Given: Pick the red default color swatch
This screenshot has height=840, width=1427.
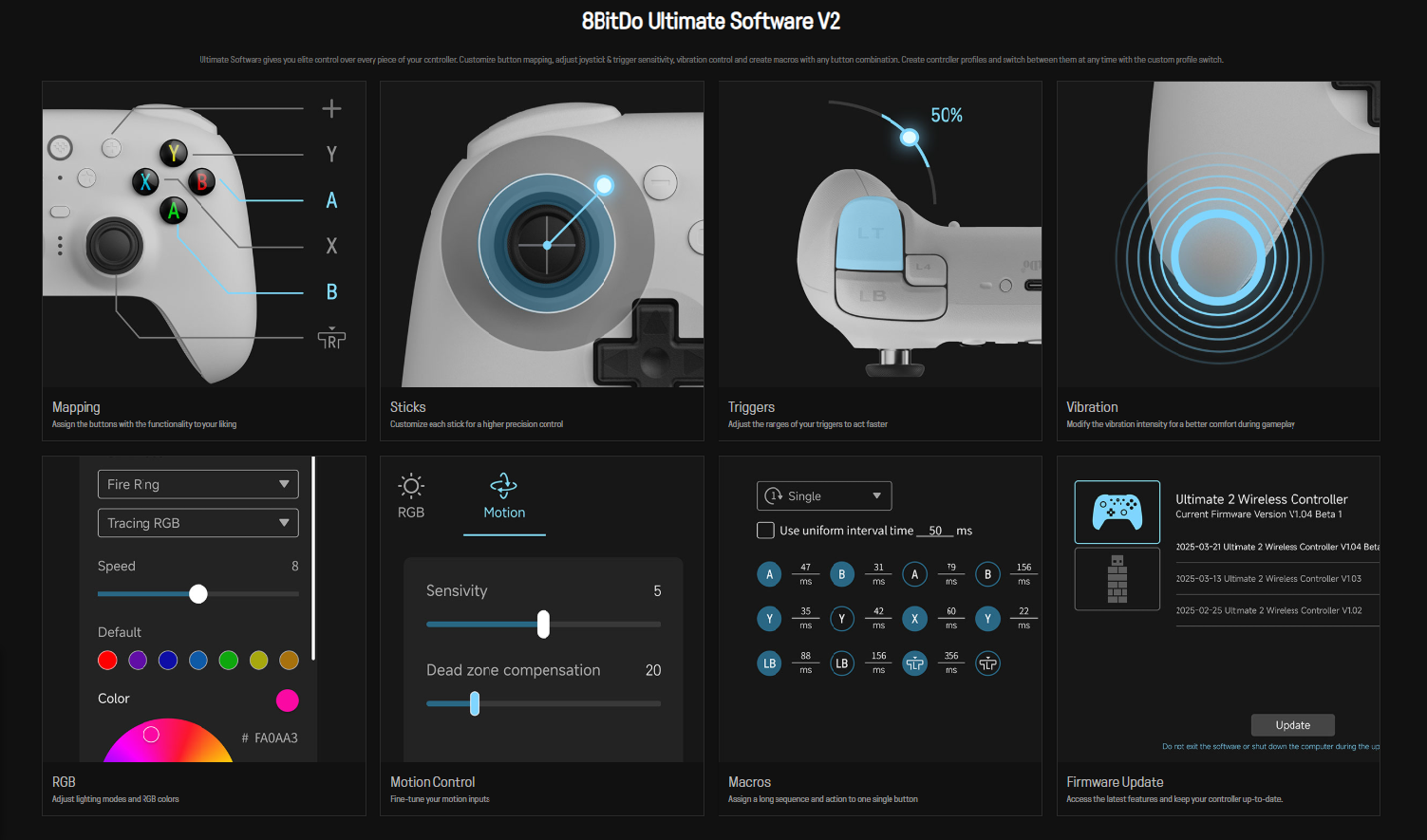Looking at the screenshot, I should click(x=107, y=661).
